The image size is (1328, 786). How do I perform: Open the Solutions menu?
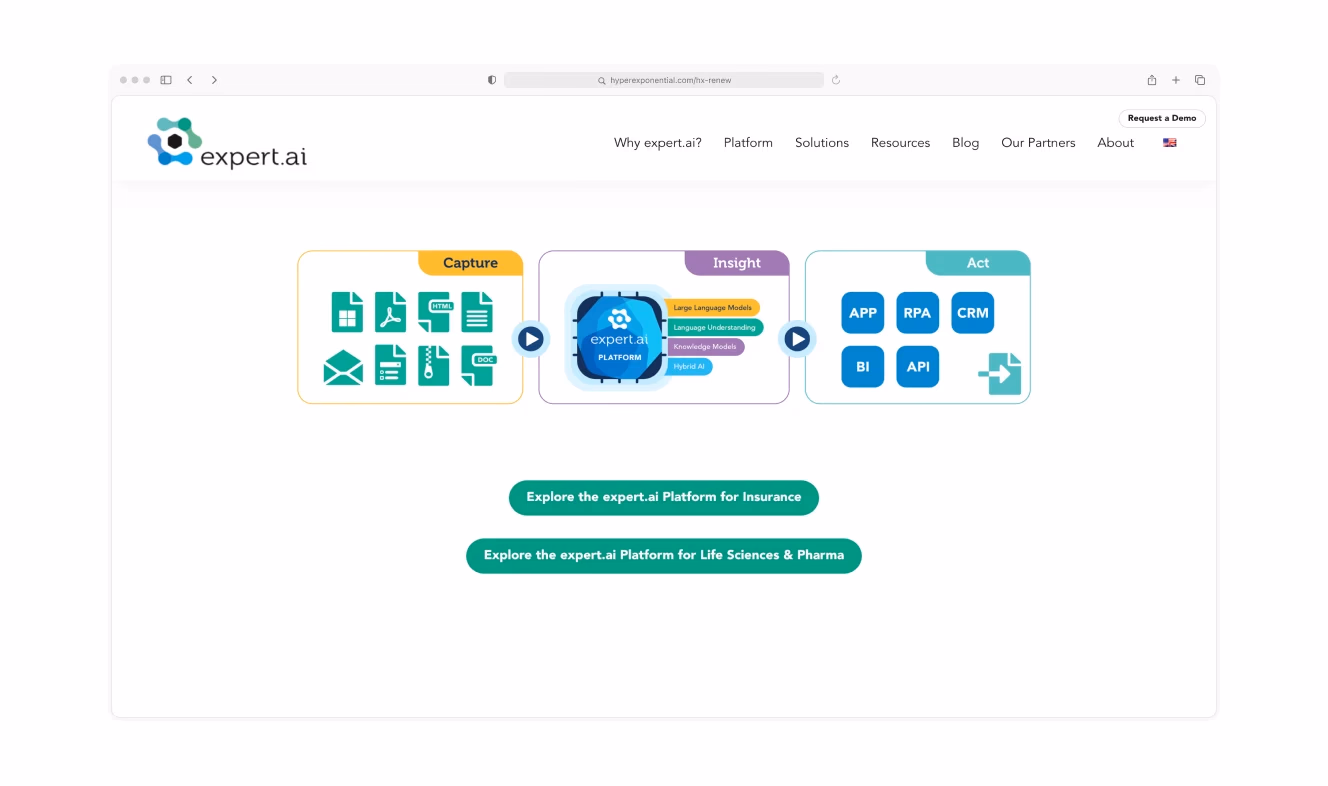click(822, 143)
